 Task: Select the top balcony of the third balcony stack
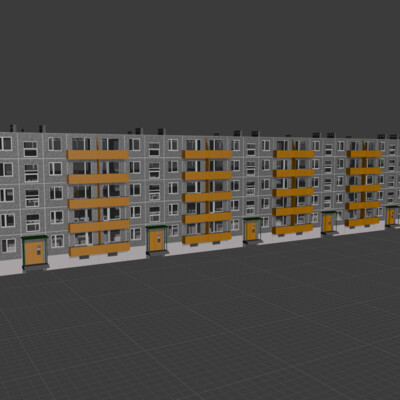pyautogui.click(x=294, y=154)
